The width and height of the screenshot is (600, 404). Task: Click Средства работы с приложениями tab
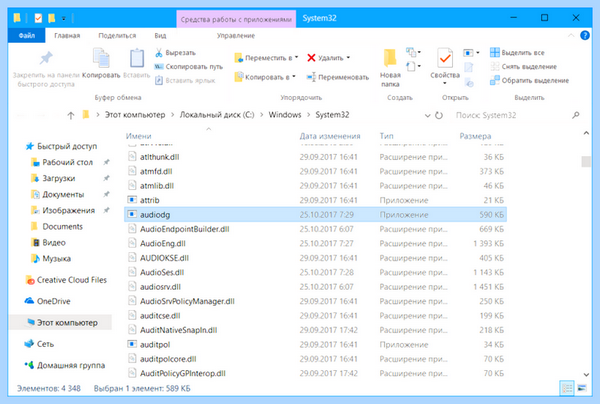coord(236,19)
